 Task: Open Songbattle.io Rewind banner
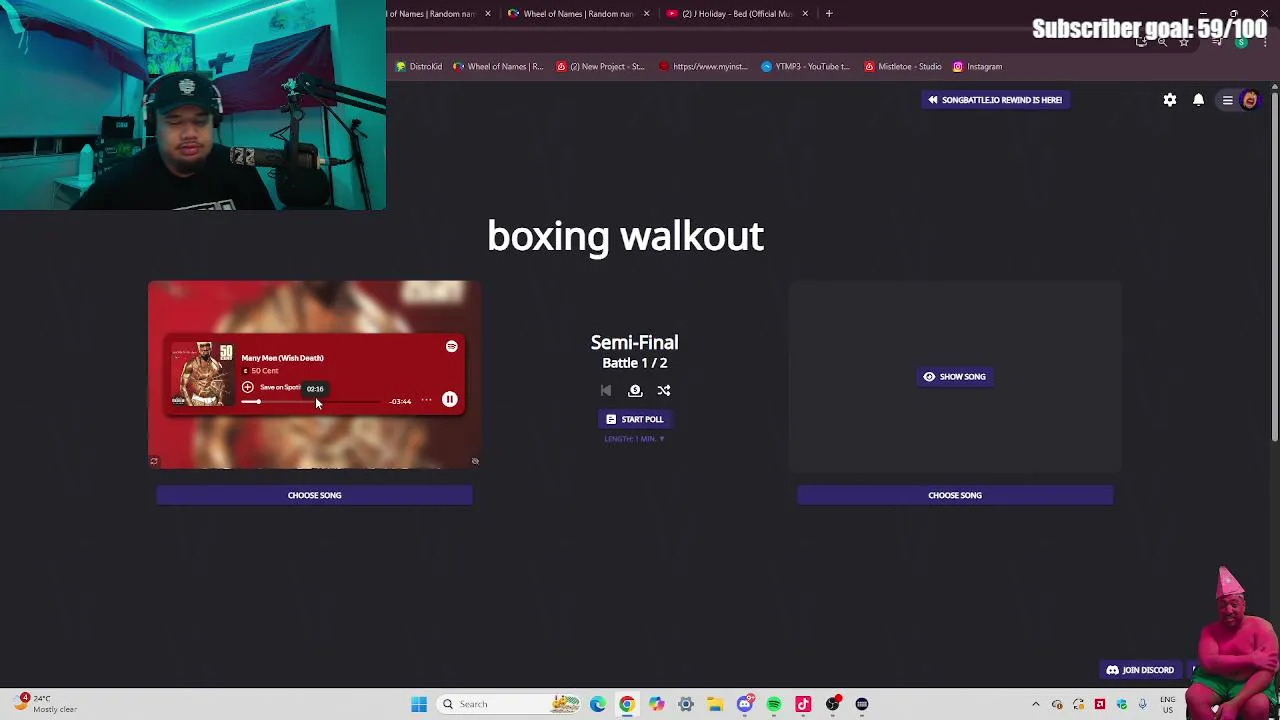click(995, 100)
